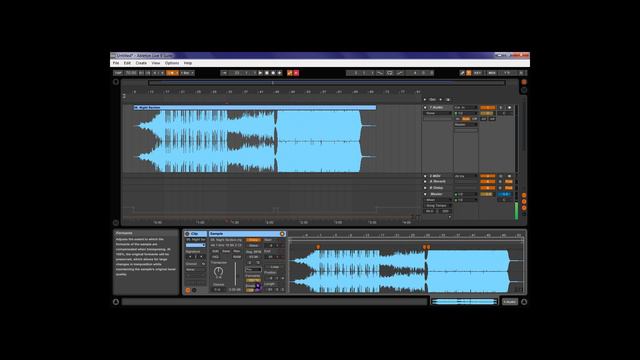Select the first orange warp marker in sample editor
The width and height of the screenshot is (640, 360).
click(x=318, y=247)
